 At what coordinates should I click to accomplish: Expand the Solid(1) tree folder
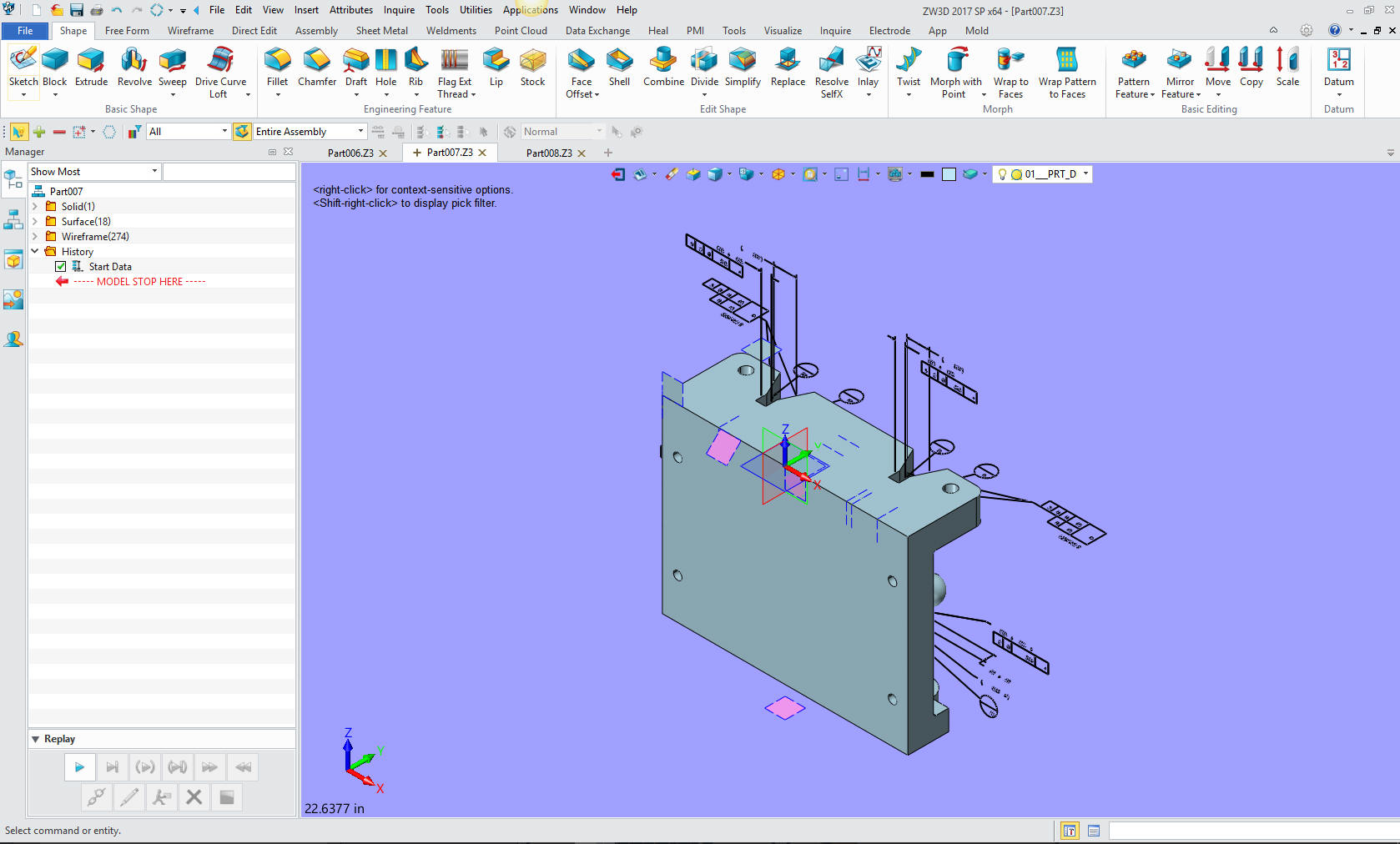35,207
